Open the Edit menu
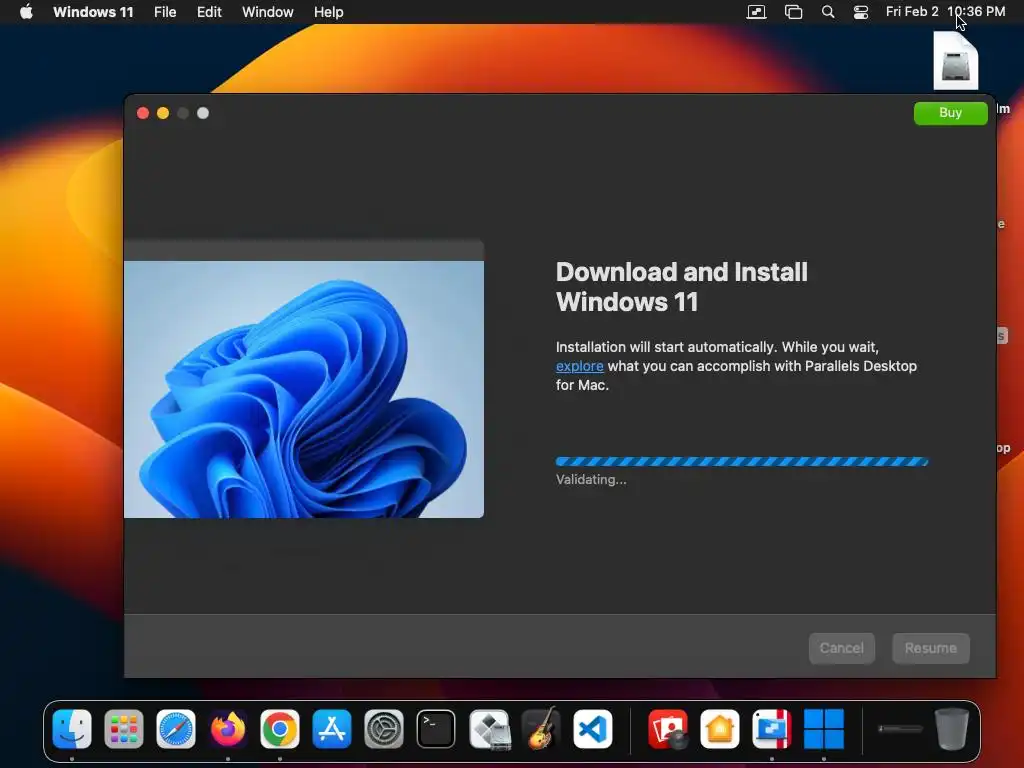 pyautogui.click(x=209, y=12)
